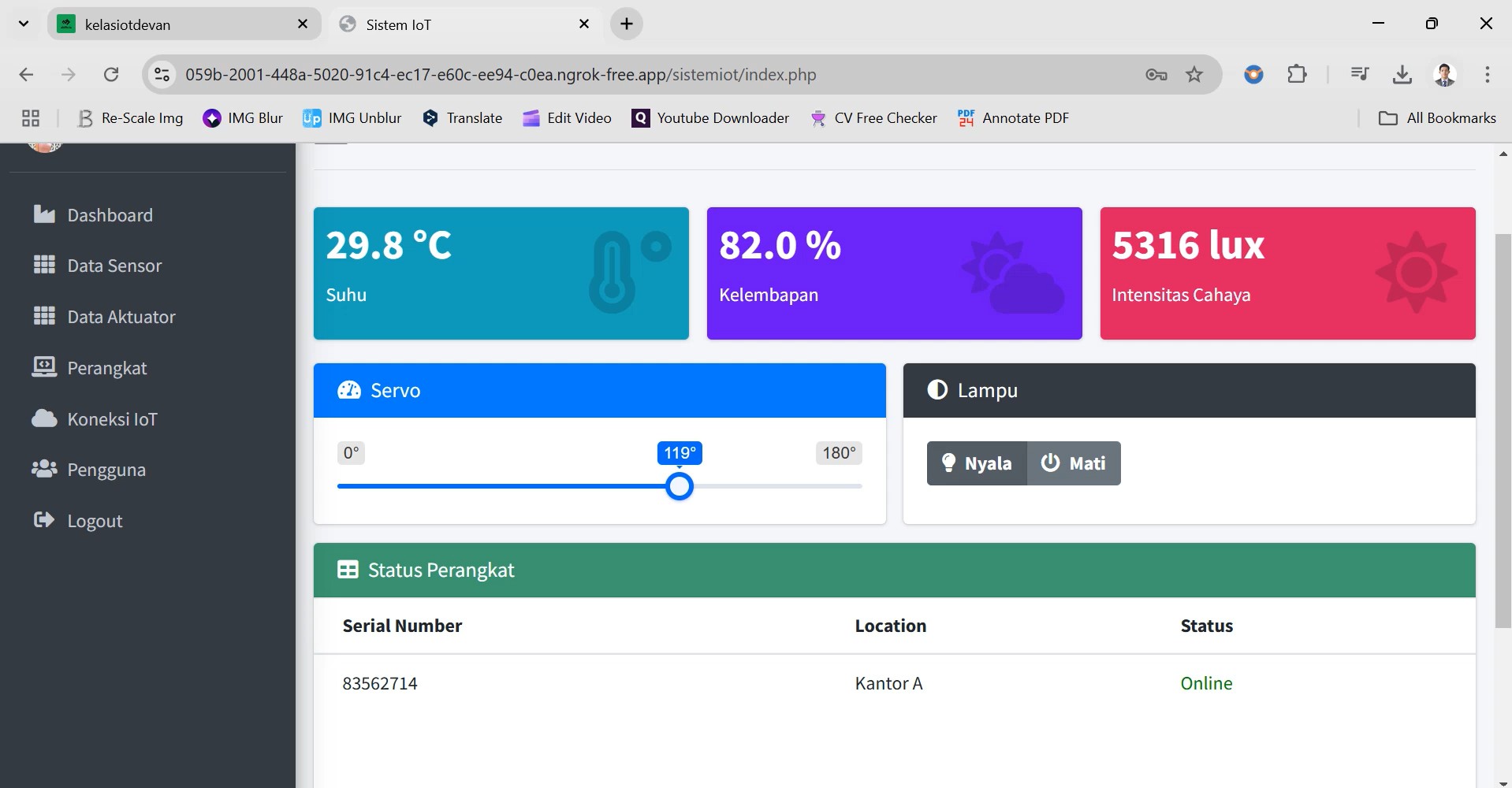This screenshot has height=788, width=1512.
Task: Go to the Perangkat page
Action: click(x=90, y=368)
